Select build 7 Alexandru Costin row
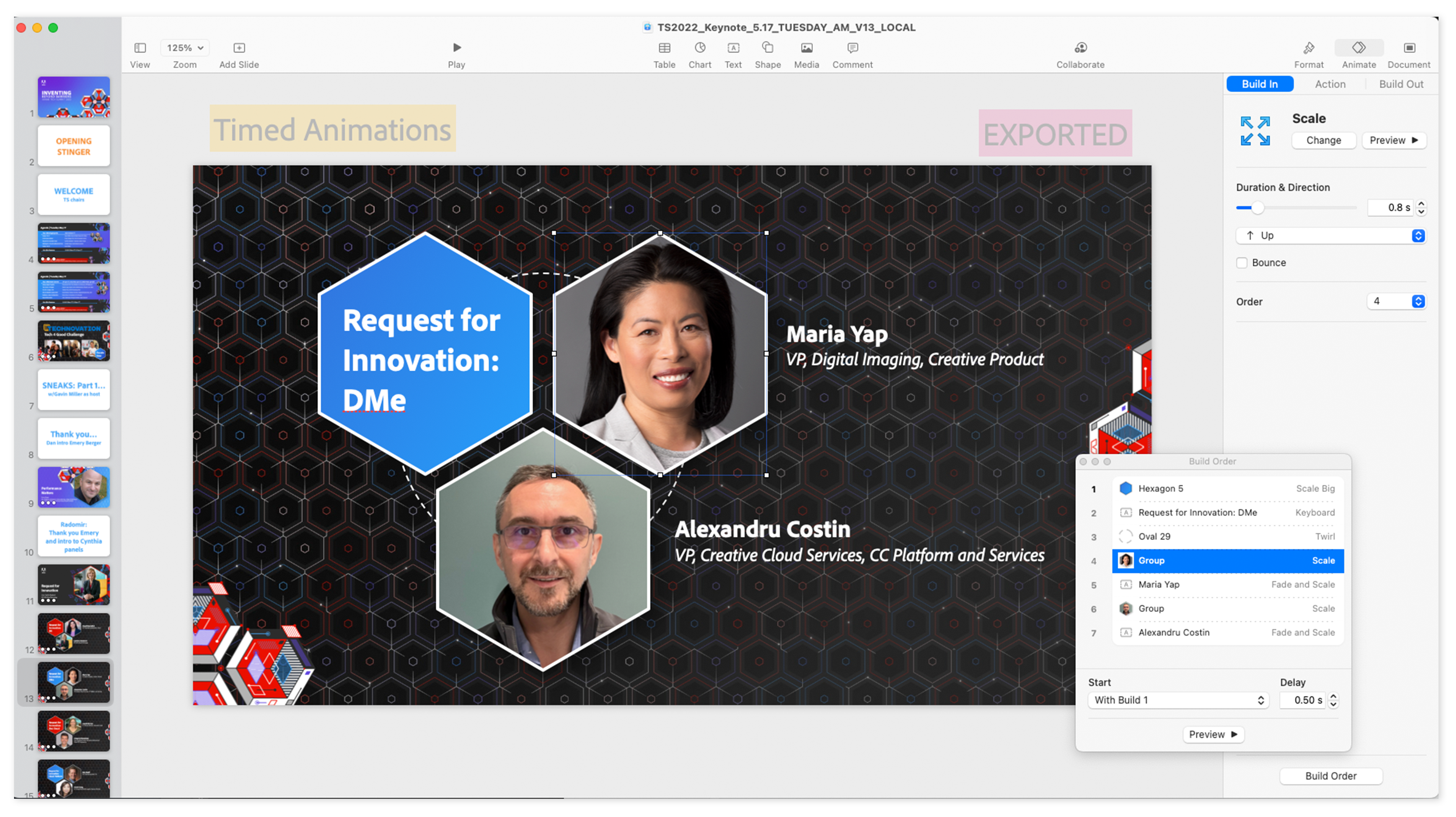1456x817 pixels. tap(1227, 633)
